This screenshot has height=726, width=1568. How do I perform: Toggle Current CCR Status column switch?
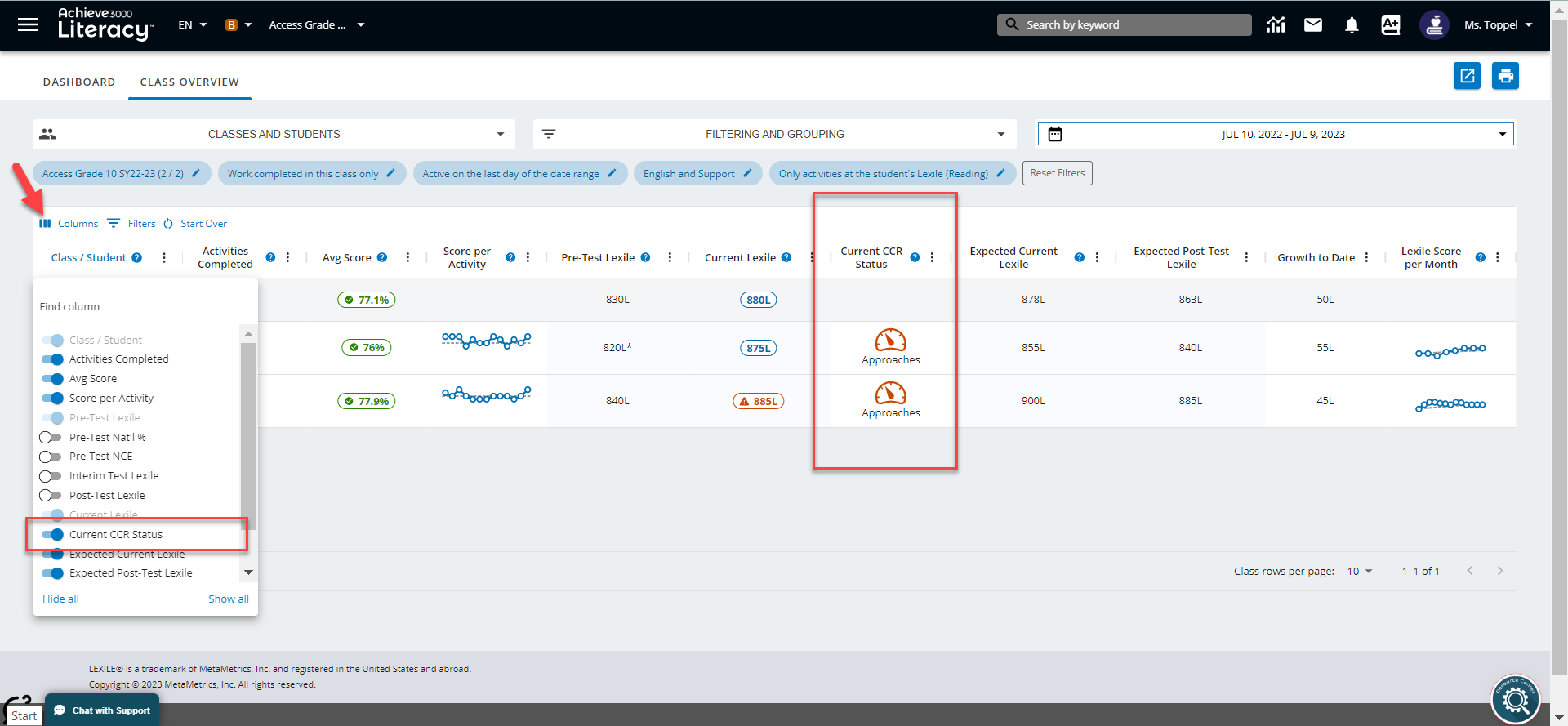(52, 535)
